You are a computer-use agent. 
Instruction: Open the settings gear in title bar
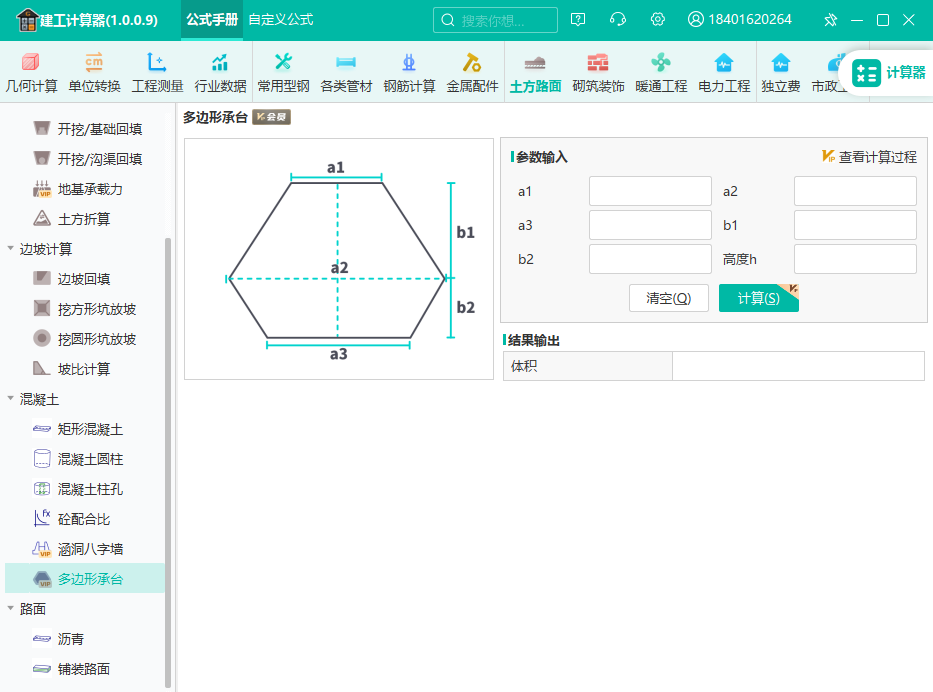coord(658,20)
